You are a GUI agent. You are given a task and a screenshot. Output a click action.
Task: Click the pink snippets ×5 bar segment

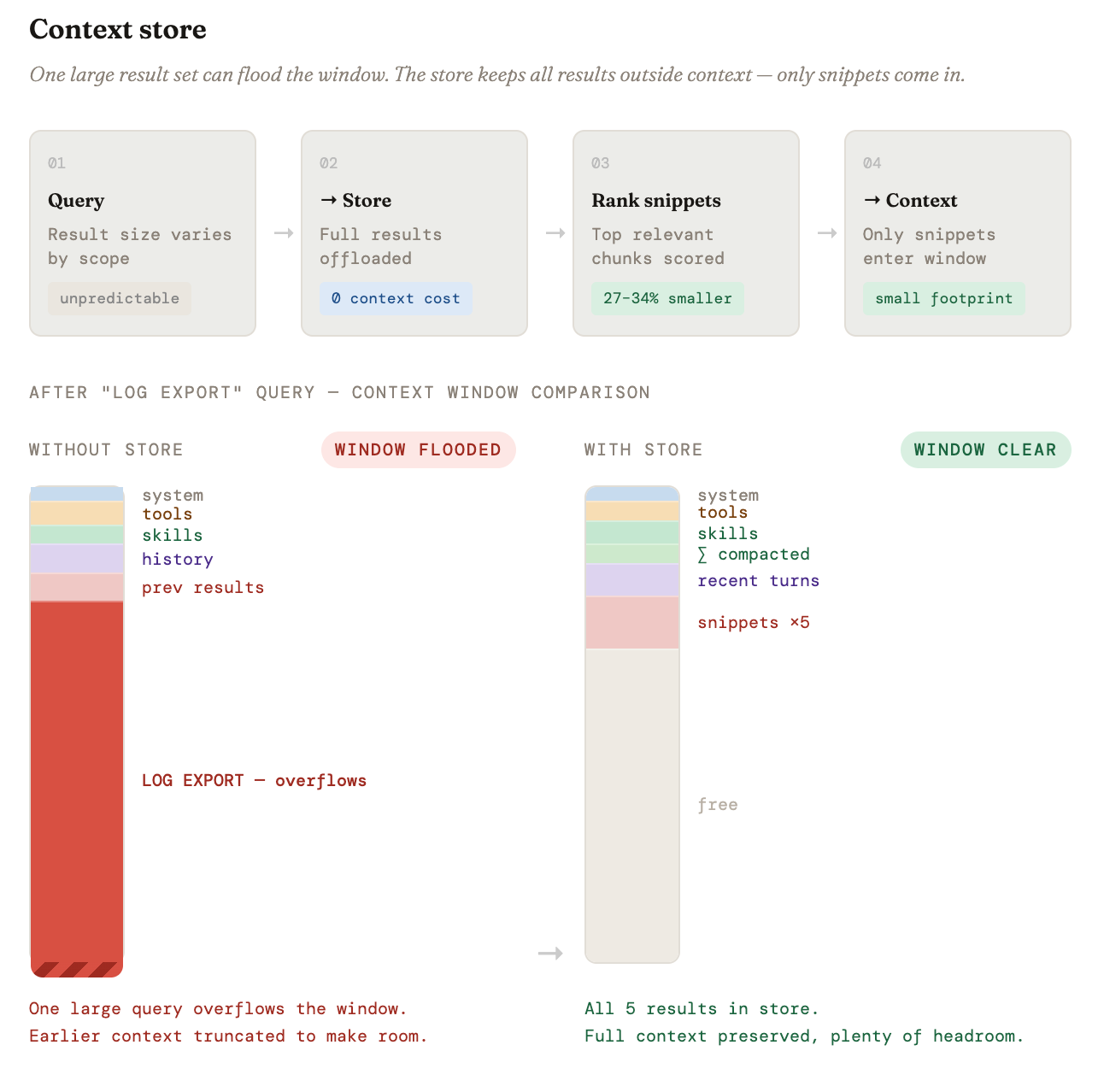(x=632, y=623)
